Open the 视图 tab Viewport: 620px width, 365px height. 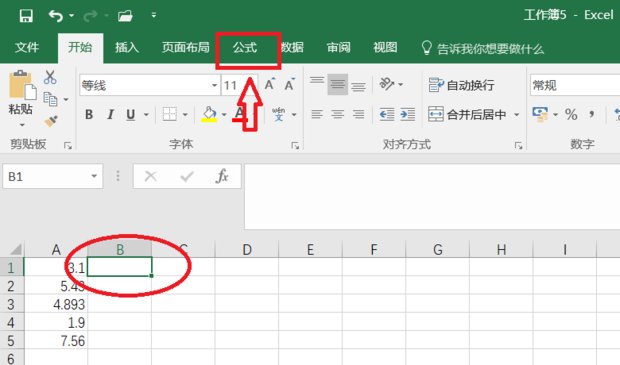click(x=385, y=48)
